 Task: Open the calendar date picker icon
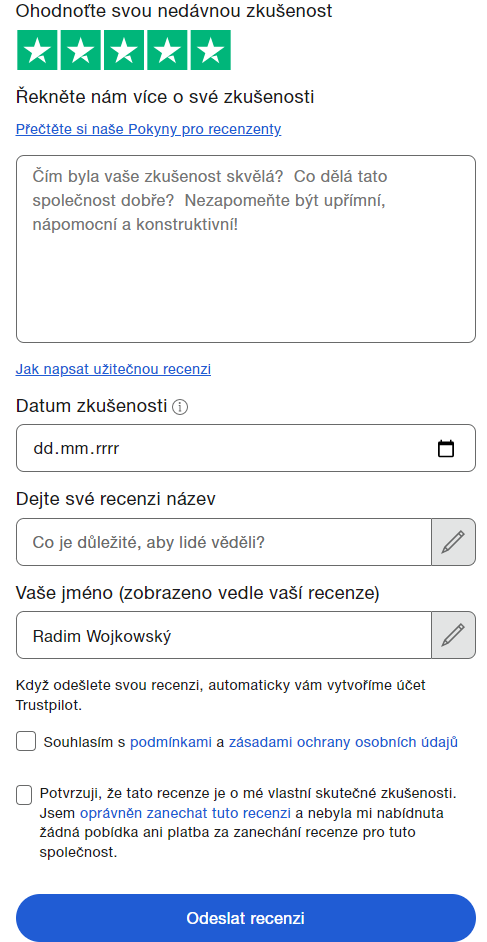tap(446, 449)
